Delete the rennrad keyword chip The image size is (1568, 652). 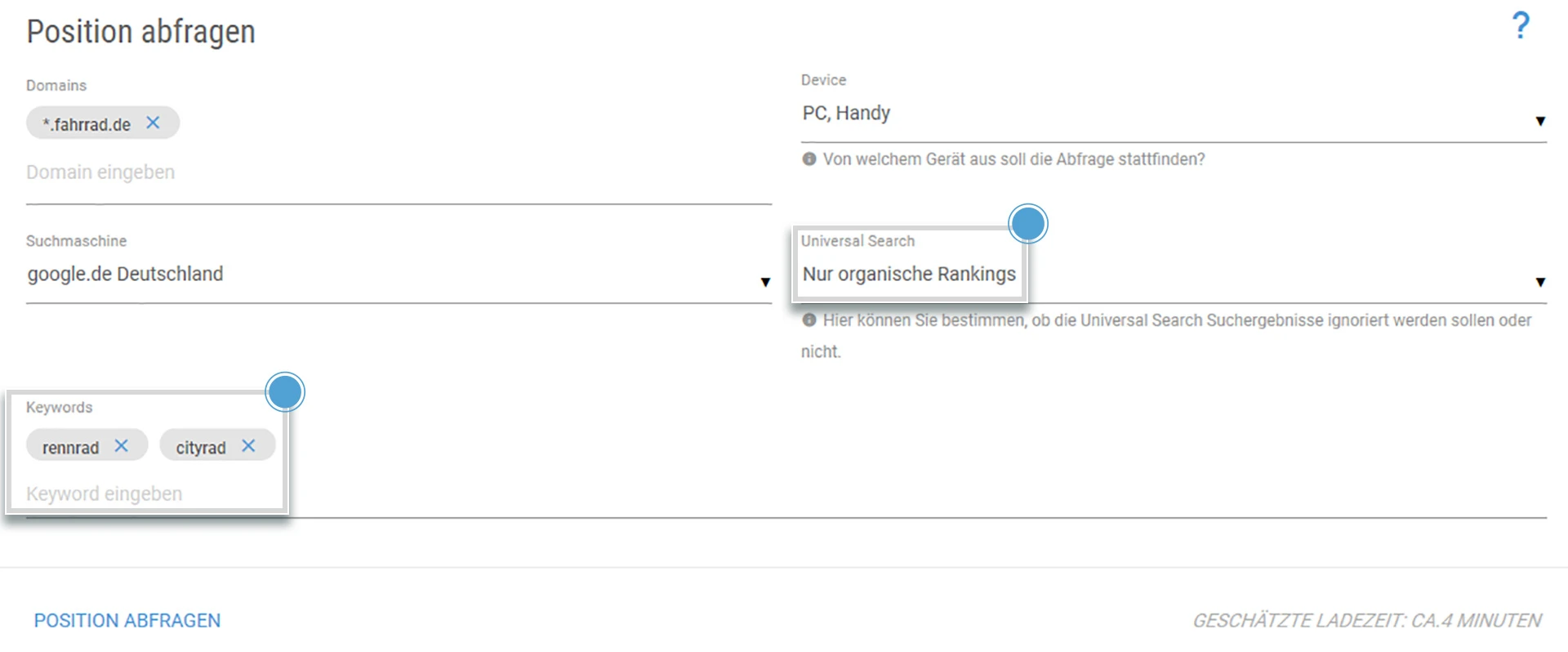tap(122, 446)
